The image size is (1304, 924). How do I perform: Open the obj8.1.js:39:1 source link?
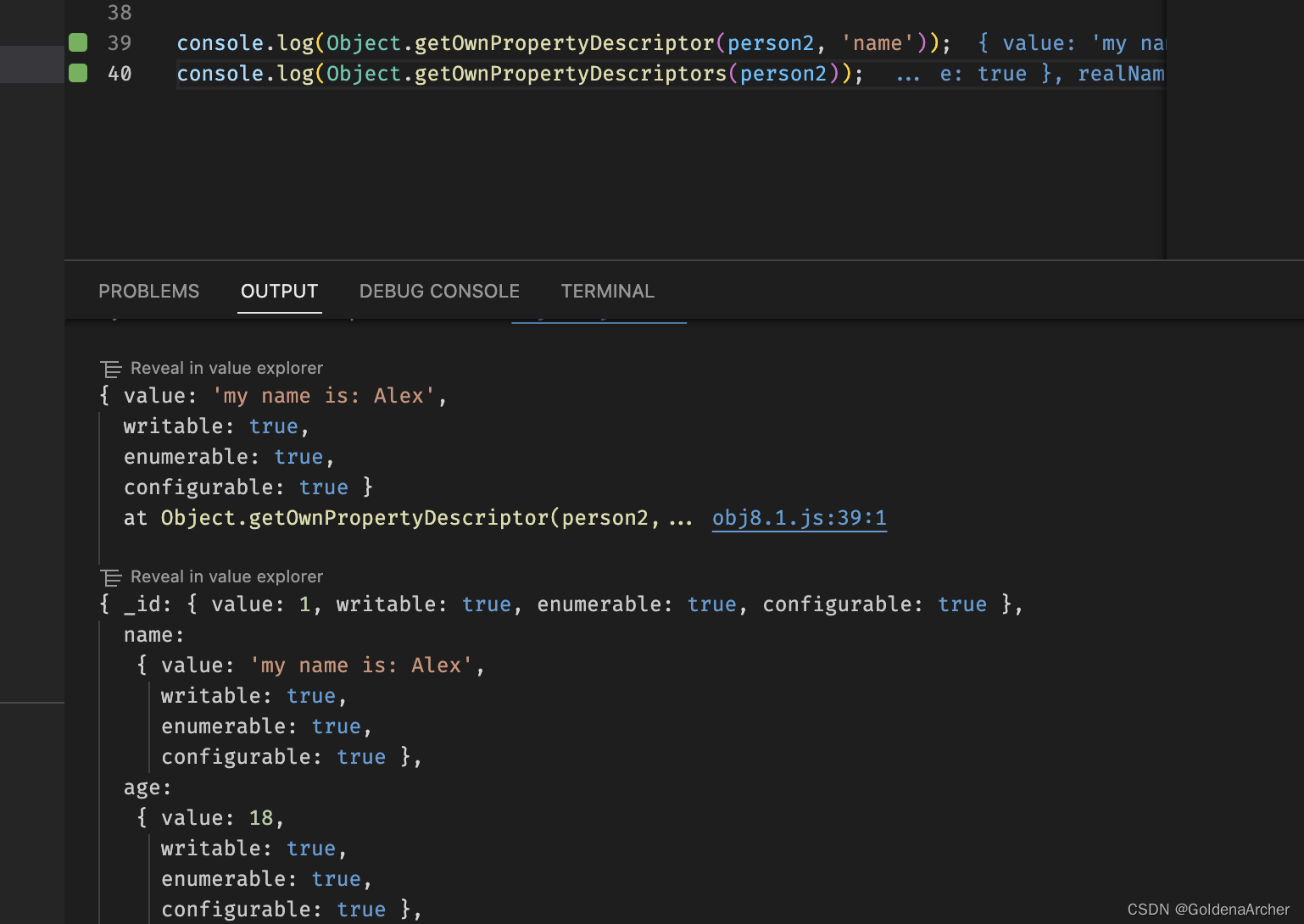[800, 518]
